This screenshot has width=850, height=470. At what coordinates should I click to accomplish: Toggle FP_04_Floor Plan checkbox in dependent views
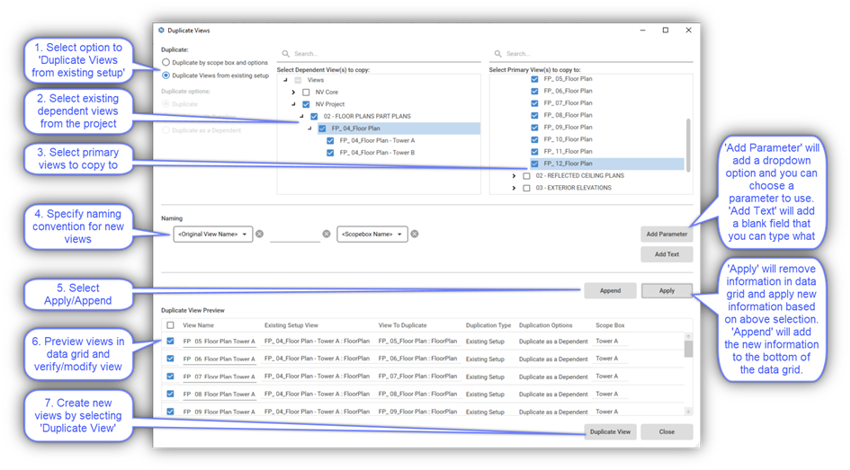[322, 128]
